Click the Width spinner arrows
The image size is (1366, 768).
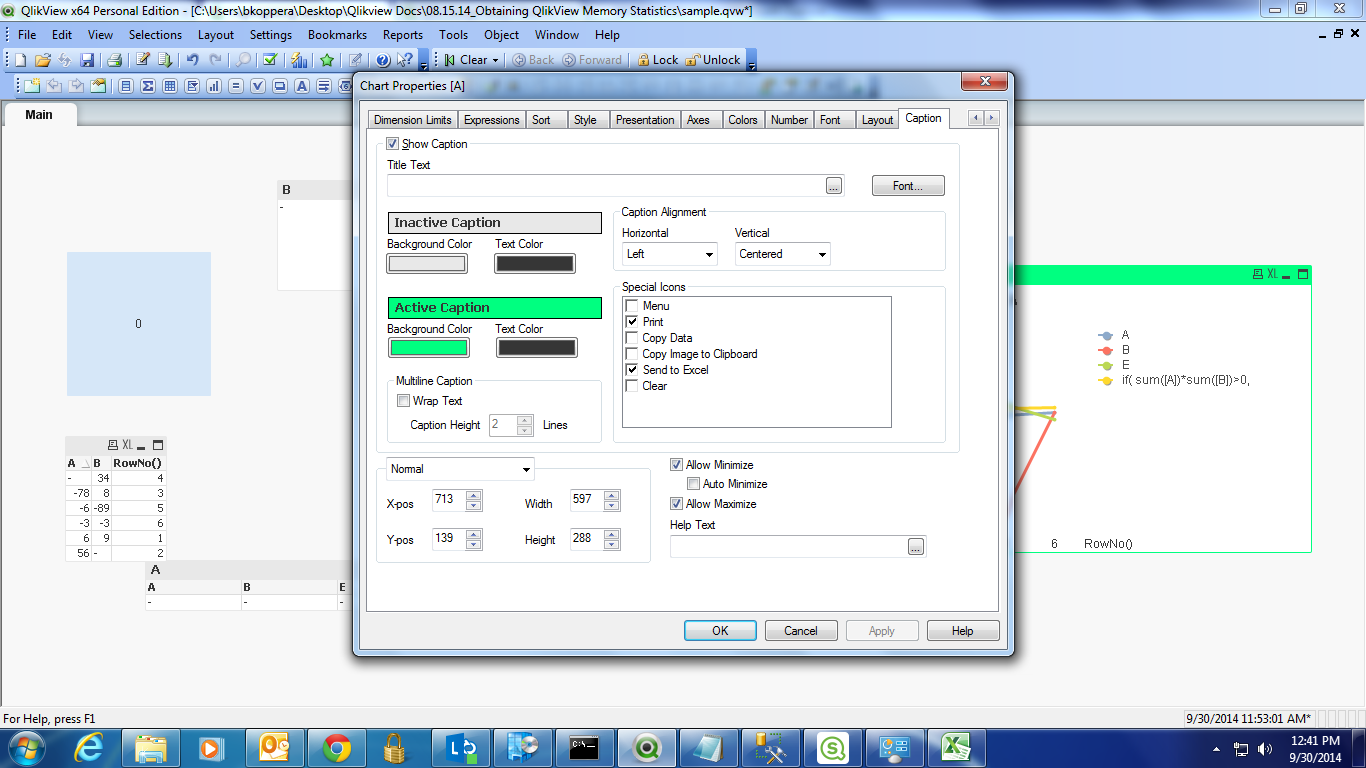point(612,499)
